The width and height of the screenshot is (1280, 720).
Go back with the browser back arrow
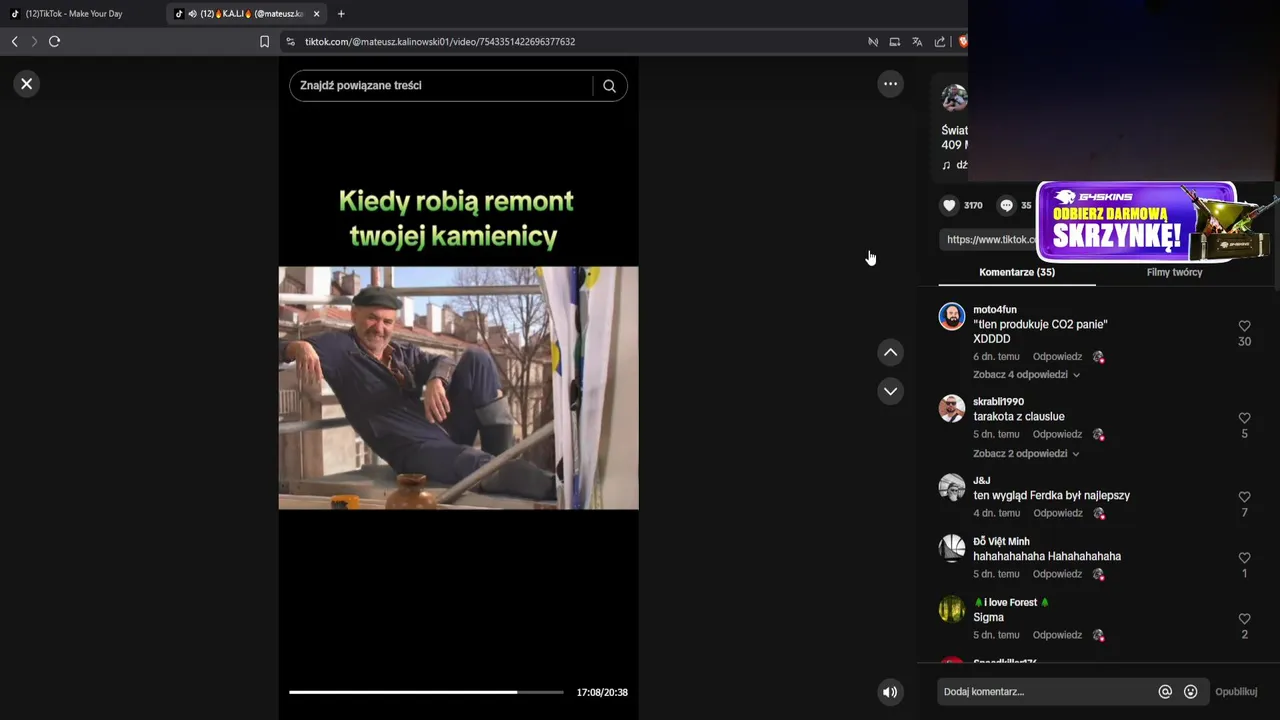click(x=14, y=41)
